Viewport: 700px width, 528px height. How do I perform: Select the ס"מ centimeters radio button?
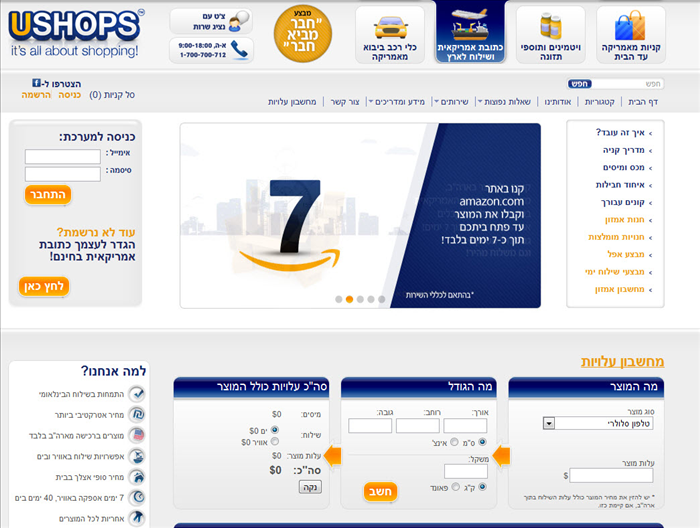coord(482,442)
